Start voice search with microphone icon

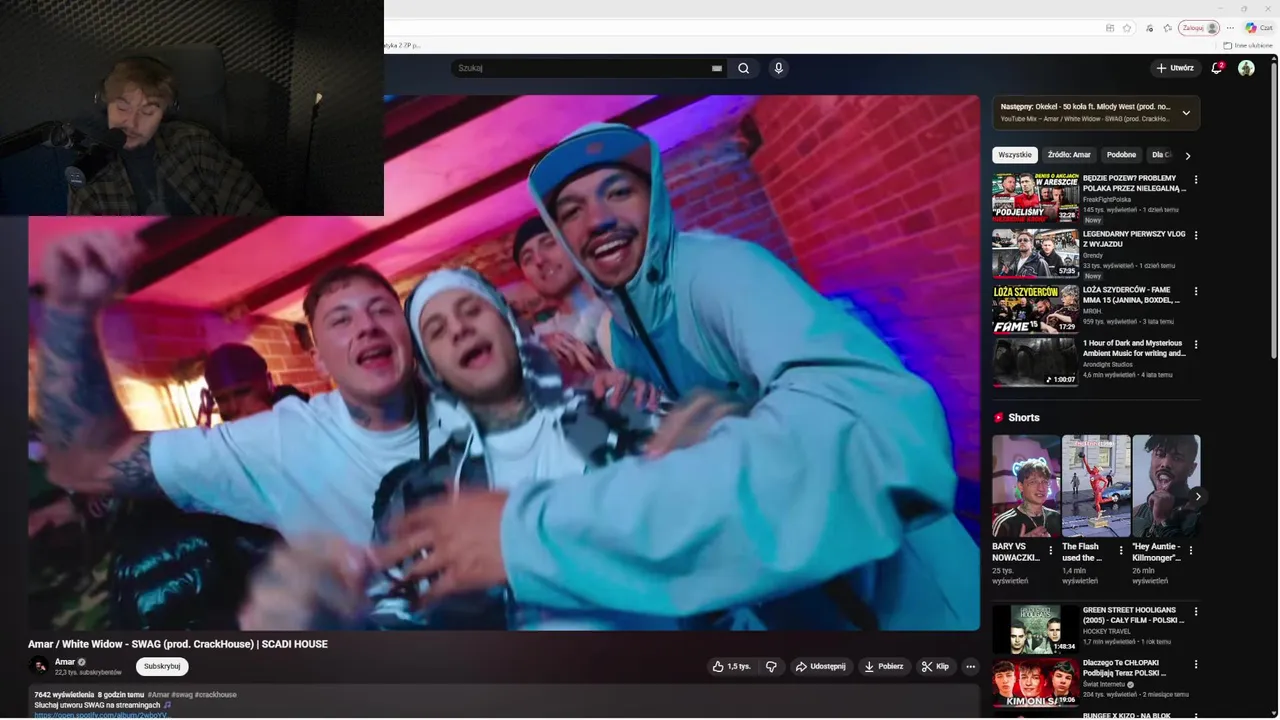(x=778, y=68)
